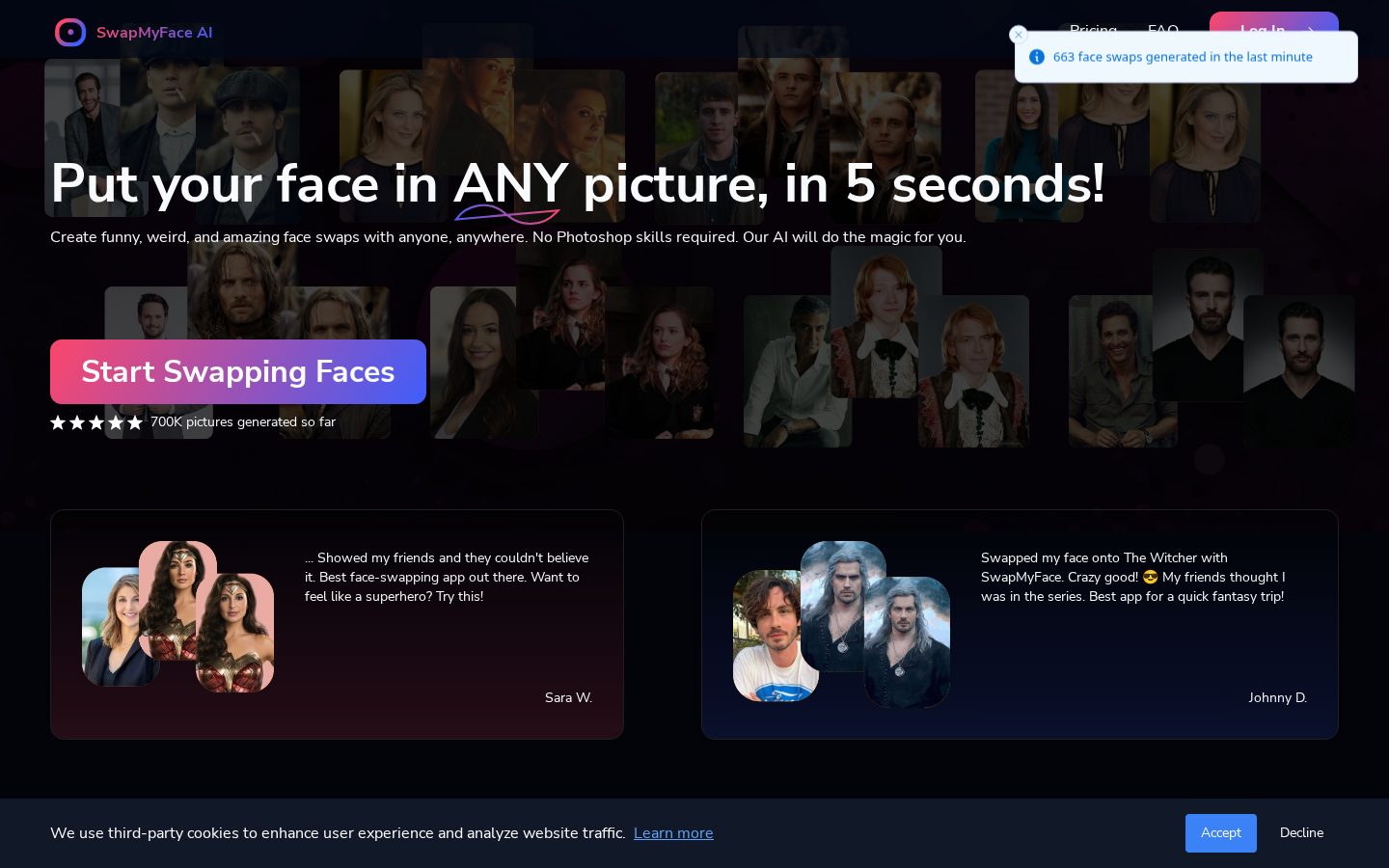1389x868 pixels.
Task: Click Johnny's original selfie thumbnail
Action: tap(769, 636)
